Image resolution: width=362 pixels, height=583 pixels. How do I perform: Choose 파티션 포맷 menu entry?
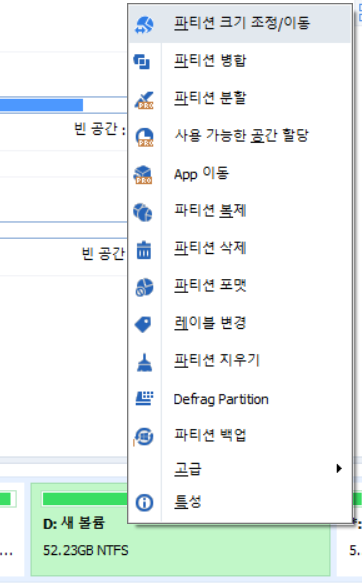click(x=240, y=286)
